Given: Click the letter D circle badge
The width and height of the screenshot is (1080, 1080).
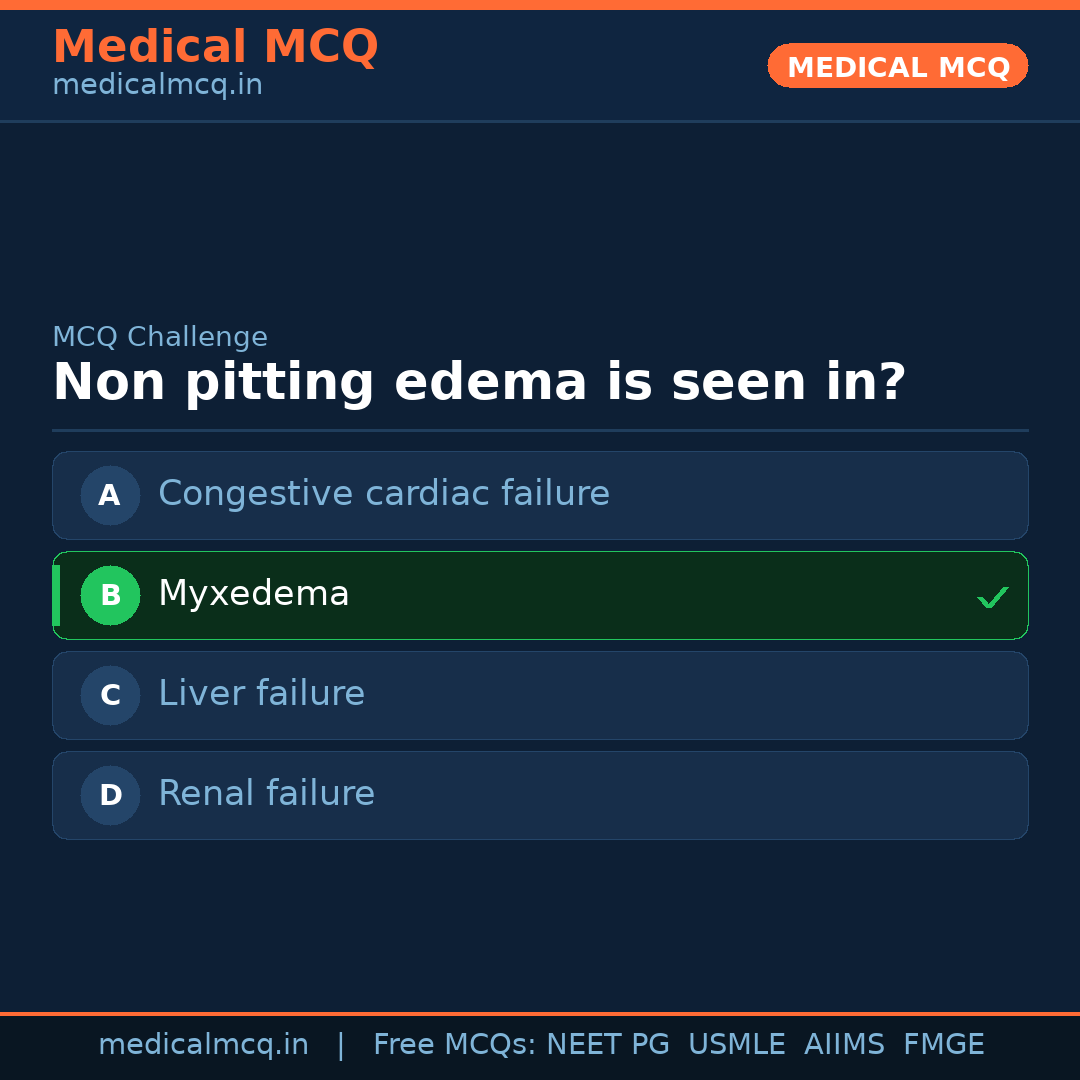Looking at the screenshot, I should coord(110,795).
